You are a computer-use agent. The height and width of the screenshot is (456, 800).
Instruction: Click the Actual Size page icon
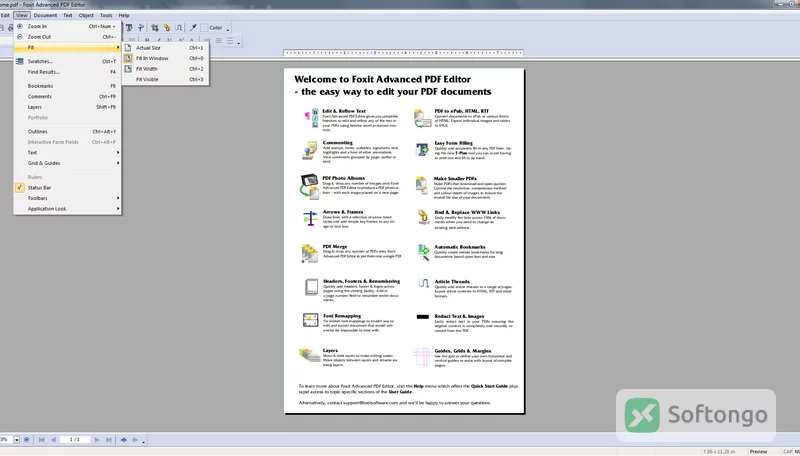pyautogui.click(x=128, y=47)
